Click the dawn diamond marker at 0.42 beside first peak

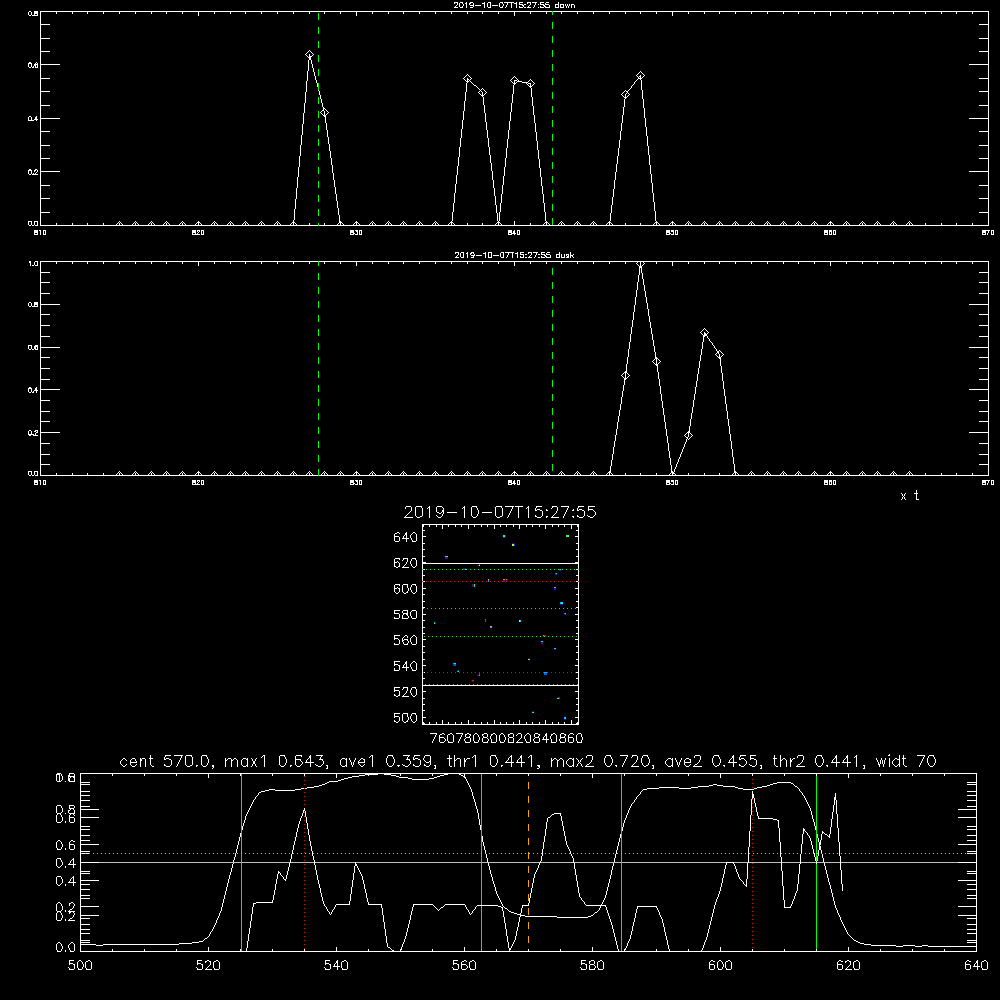[x=325, y=113]
